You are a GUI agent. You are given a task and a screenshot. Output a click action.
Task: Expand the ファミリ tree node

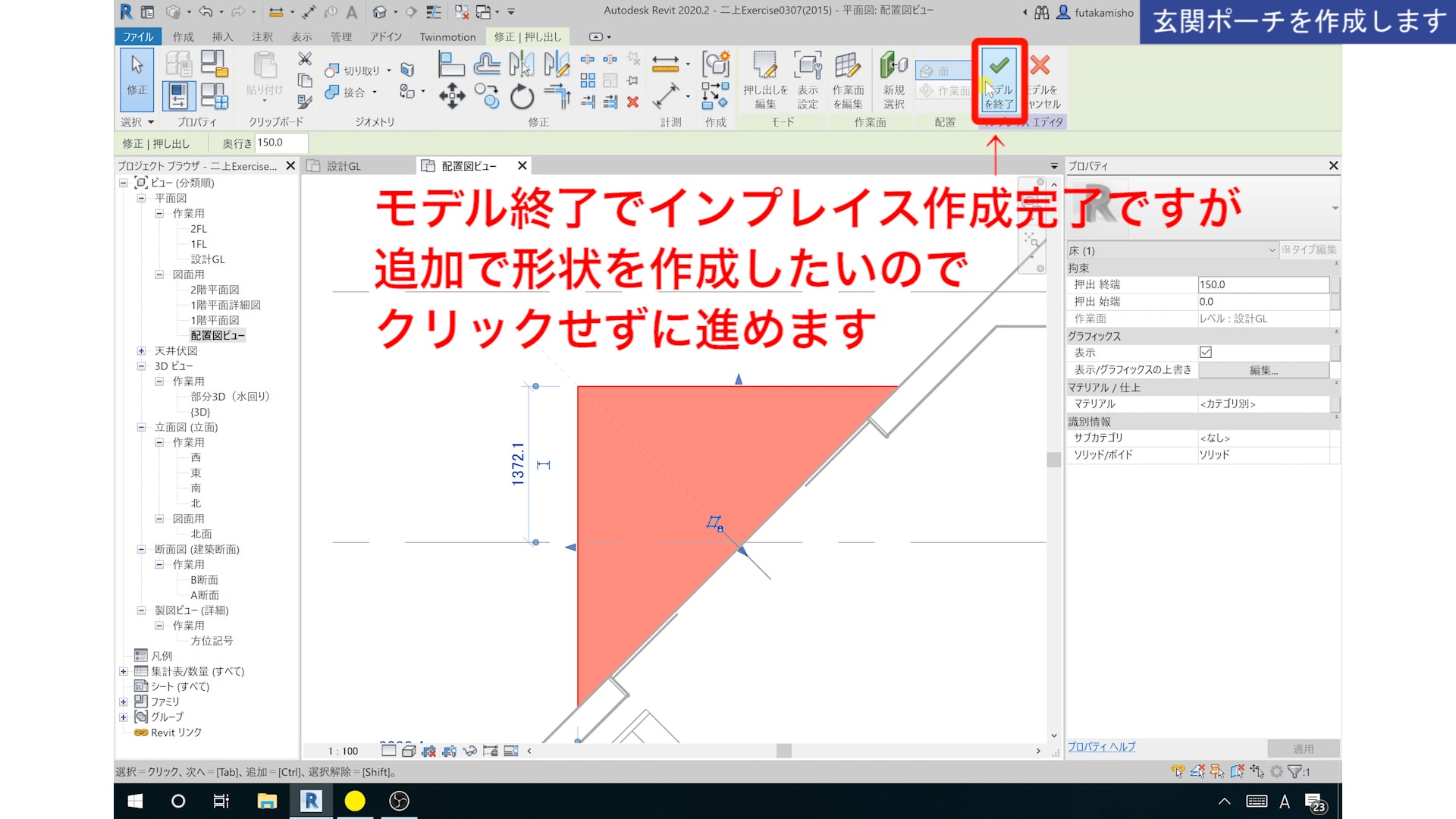(x=124, y=702)
